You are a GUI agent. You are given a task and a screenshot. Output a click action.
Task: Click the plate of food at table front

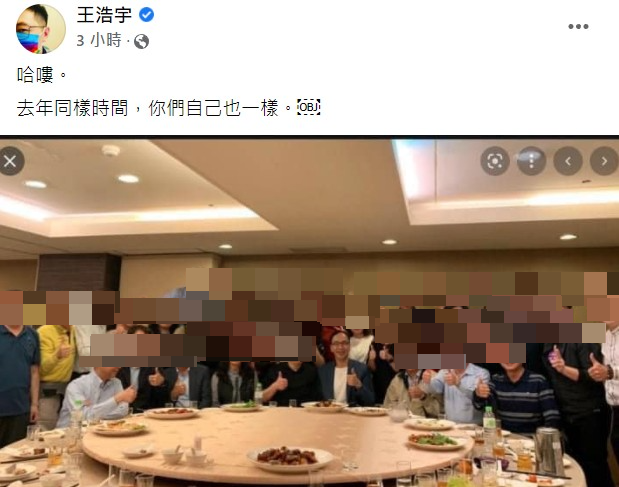[290, 459]
